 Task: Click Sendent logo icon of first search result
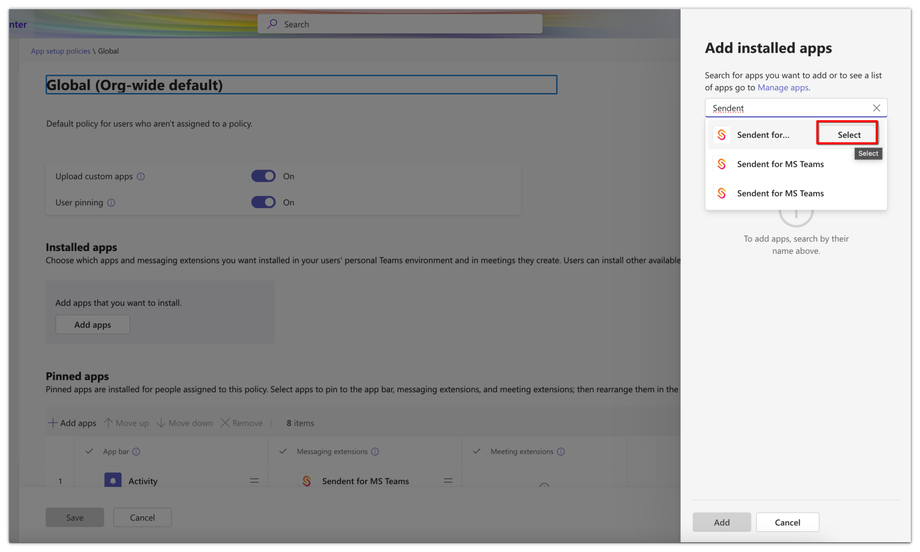pyautogui.click(x=722, y=135)
